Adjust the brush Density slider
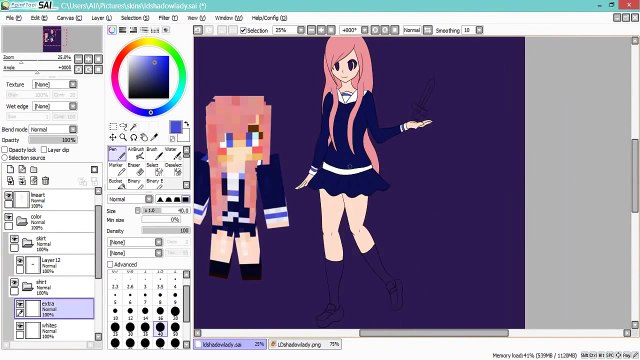Screen dimensions: 640x360 (x=166, y=231)
